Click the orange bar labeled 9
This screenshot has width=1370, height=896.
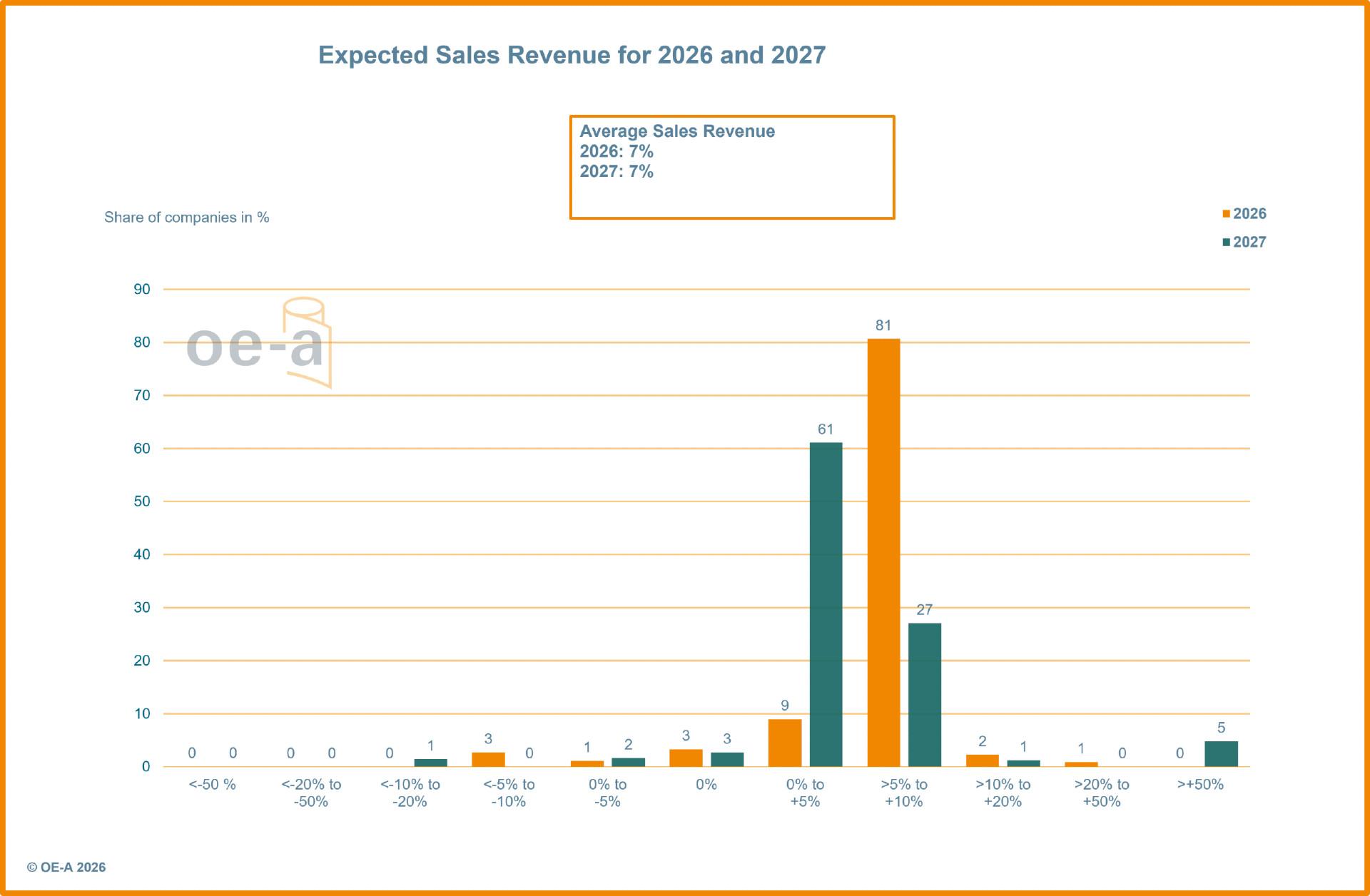tap(785, 743)
